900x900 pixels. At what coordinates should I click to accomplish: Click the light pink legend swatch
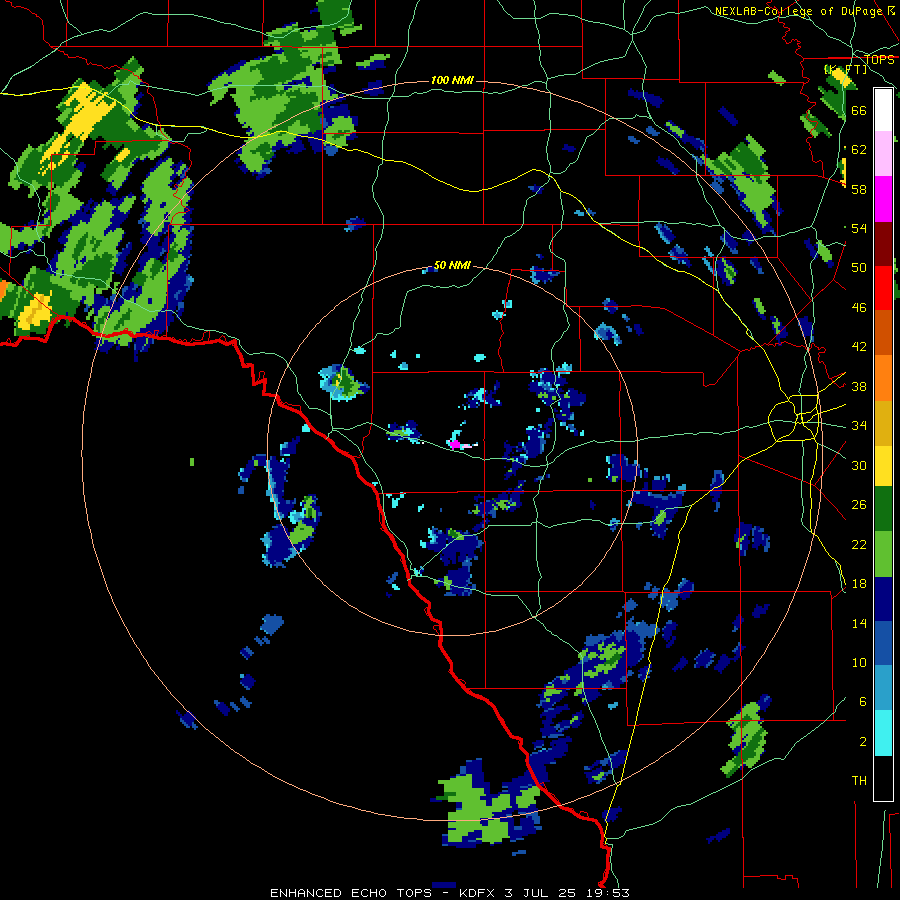883,153
